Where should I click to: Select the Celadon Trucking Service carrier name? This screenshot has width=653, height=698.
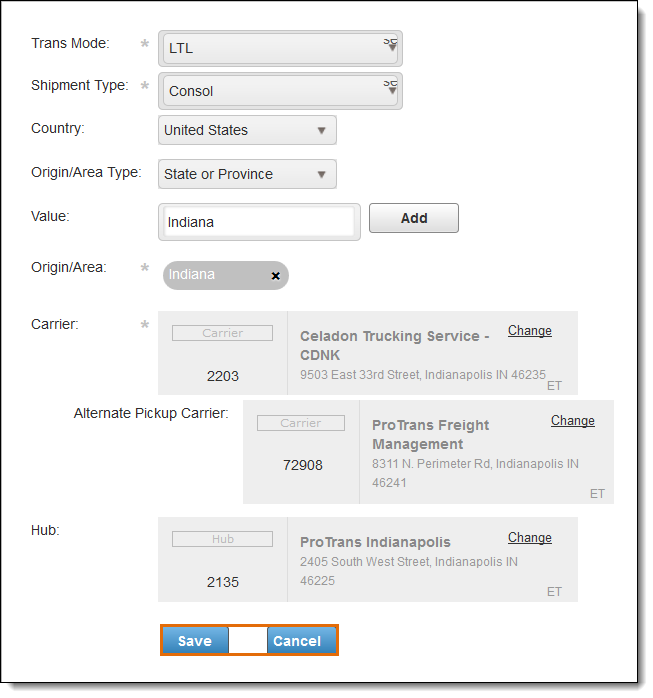pyautogui.click(x=394, y=345)
